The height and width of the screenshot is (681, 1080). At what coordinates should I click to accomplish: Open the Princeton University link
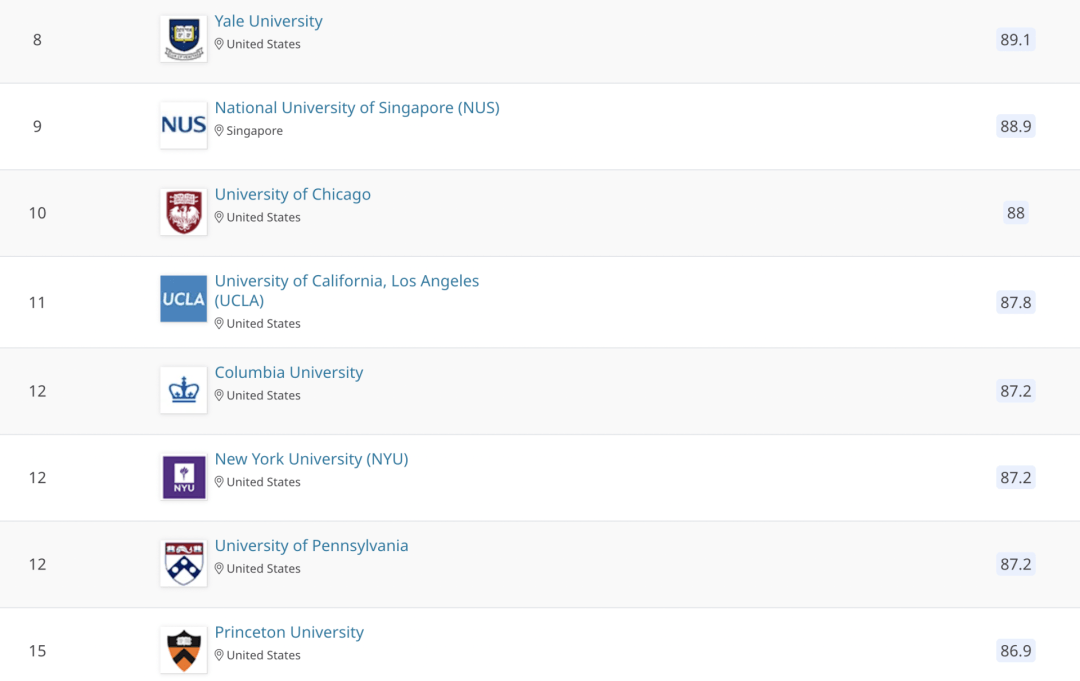pos(289,632)
